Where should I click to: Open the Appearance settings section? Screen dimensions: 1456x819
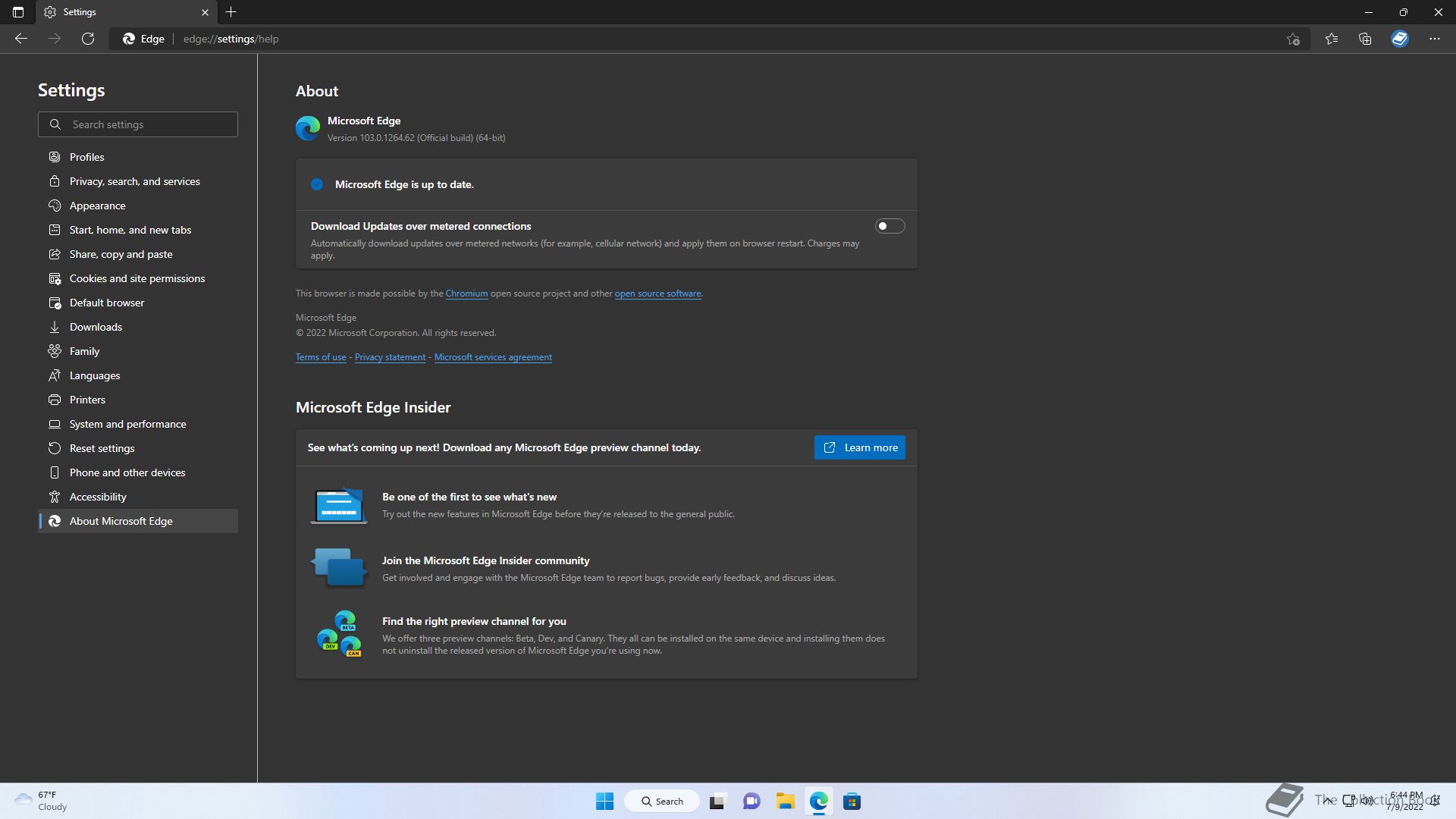point(97,206)
